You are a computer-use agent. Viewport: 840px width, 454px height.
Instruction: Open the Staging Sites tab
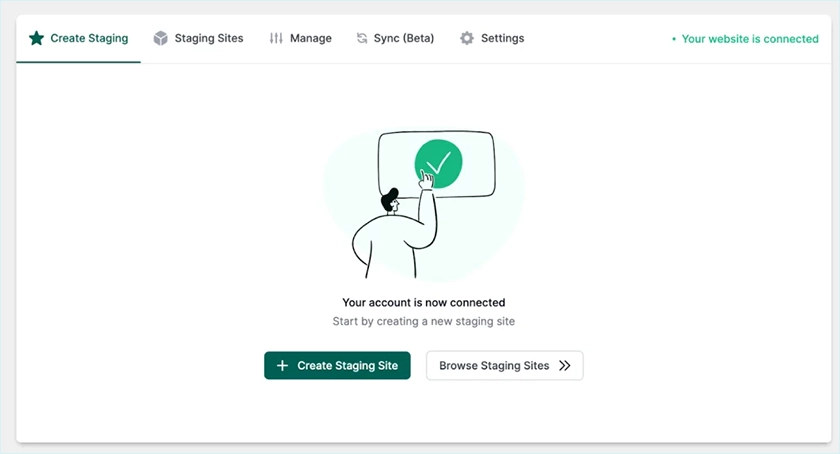209,39
